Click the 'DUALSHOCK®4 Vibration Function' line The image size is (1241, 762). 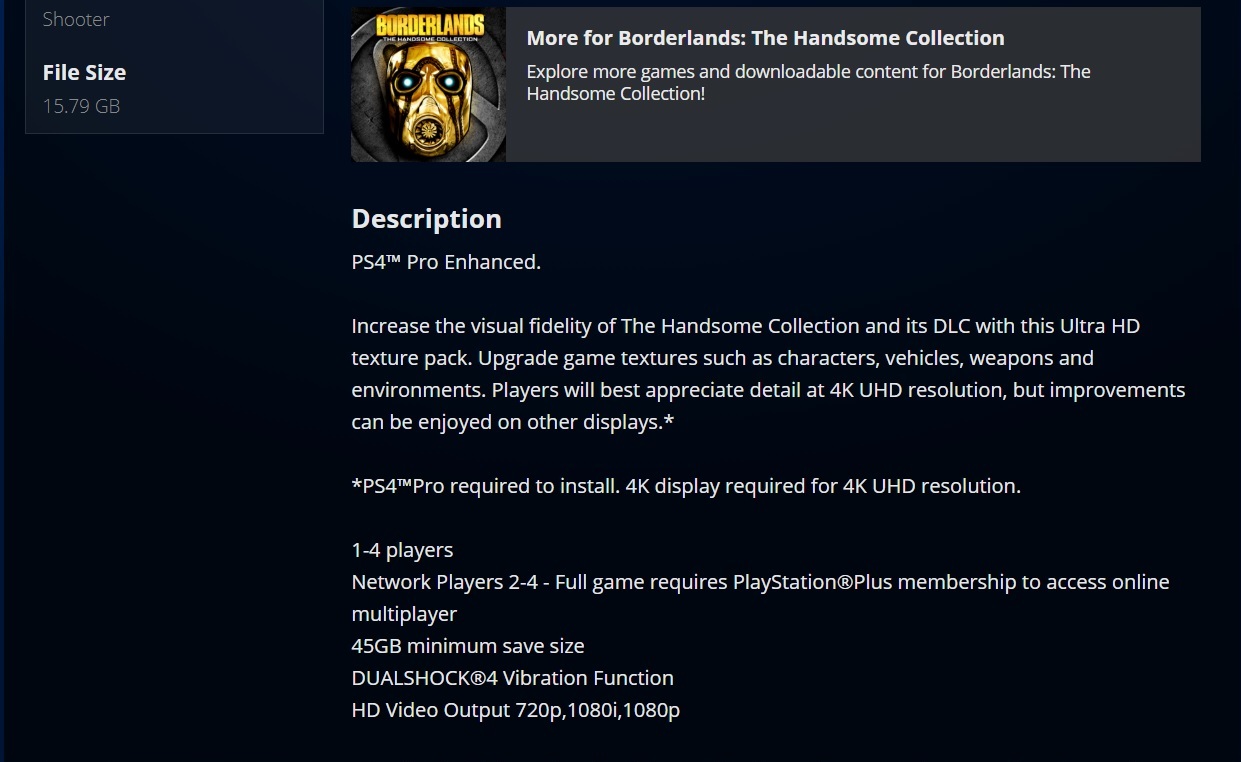[x=512, y=678]
